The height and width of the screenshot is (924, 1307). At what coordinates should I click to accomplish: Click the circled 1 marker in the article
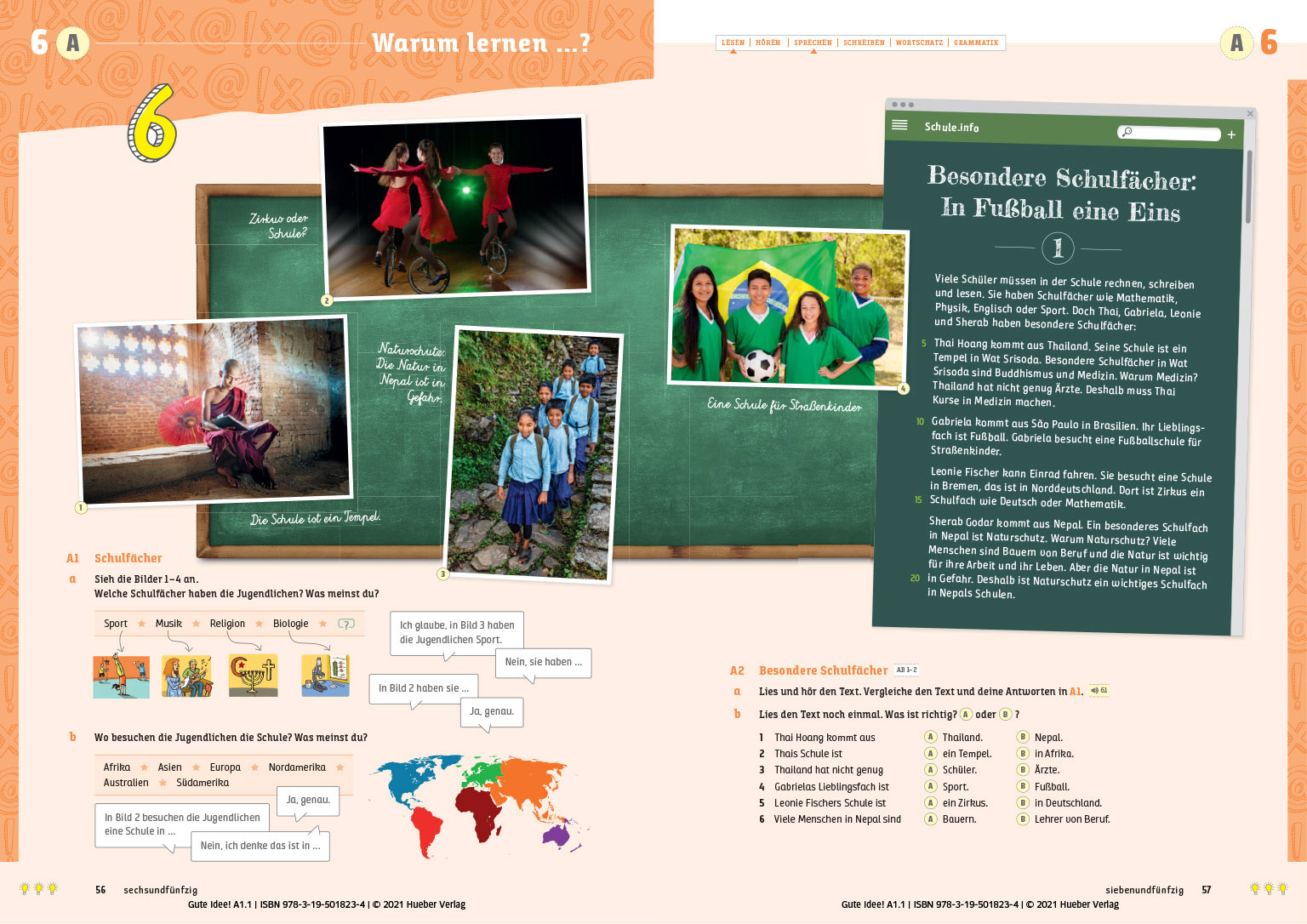pyautogui.click(x=1058, y=248)
